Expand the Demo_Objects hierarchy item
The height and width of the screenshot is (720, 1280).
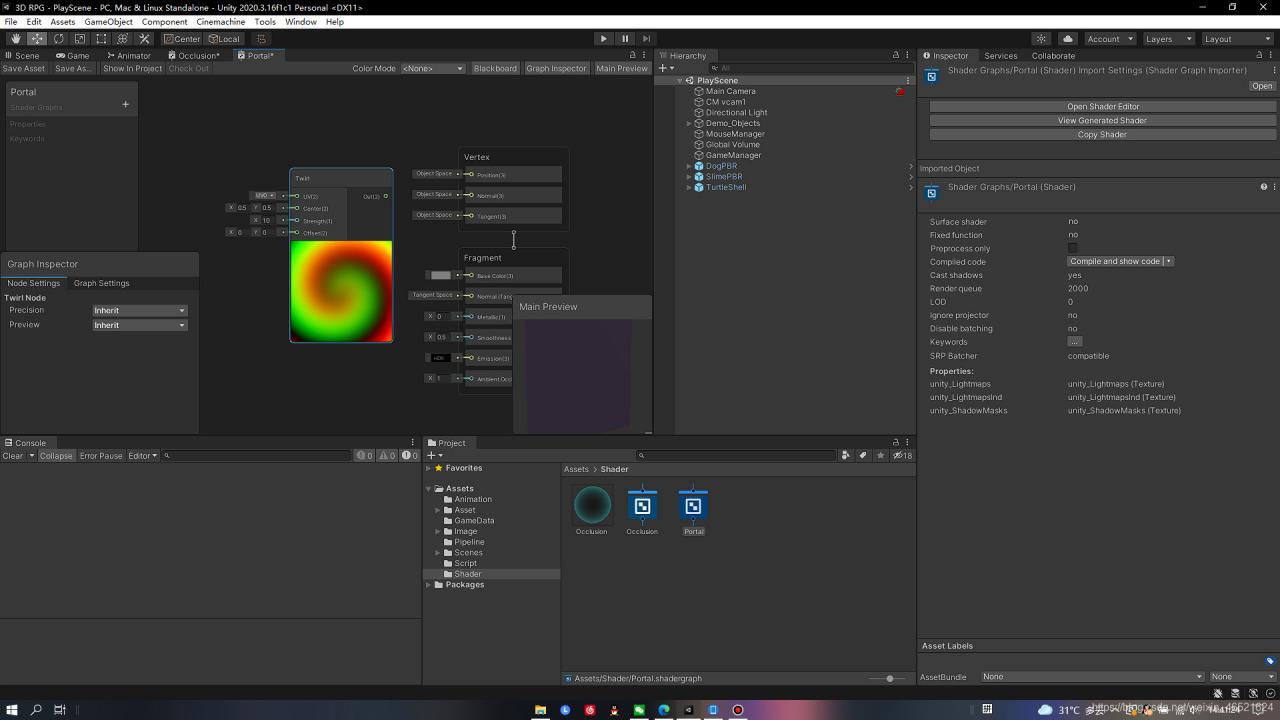pos(689,123)
